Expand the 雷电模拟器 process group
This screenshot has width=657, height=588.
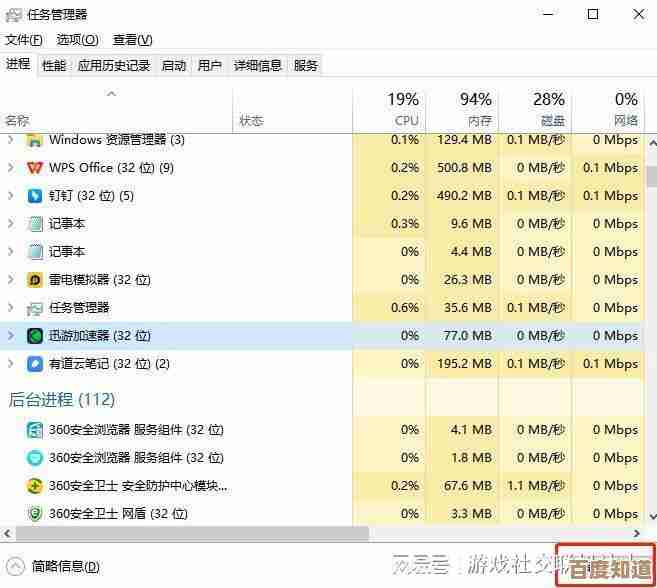pyautogui.click(x=11, y=280)
